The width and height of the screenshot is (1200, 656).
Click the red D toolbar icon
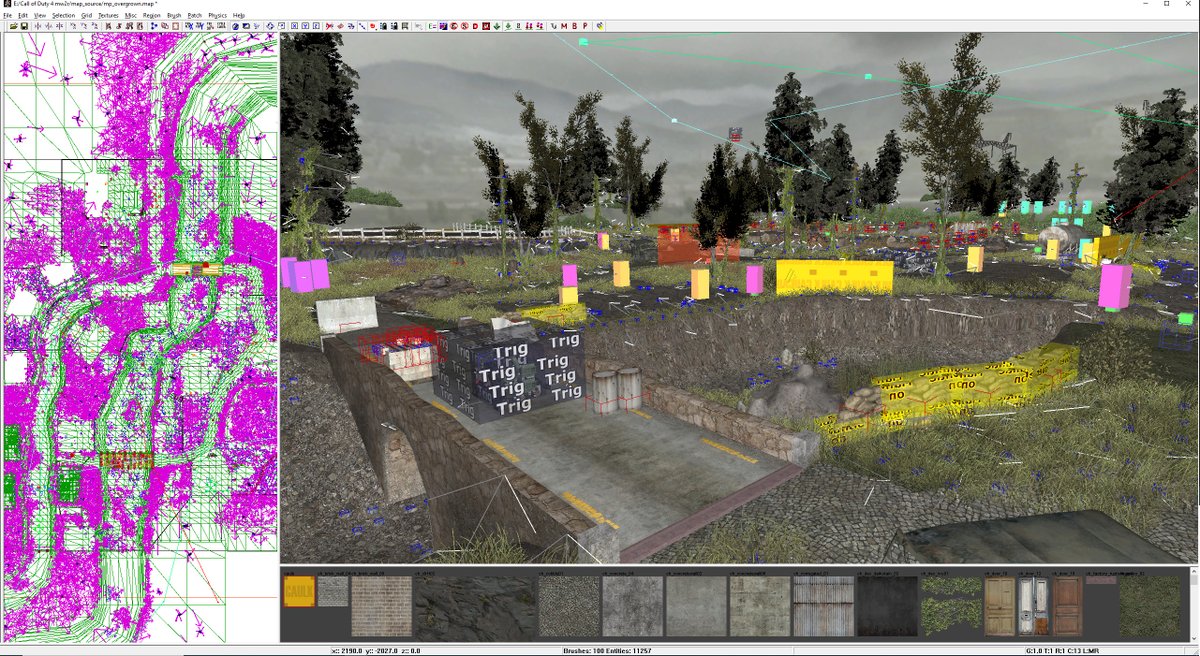coord(475,26)
